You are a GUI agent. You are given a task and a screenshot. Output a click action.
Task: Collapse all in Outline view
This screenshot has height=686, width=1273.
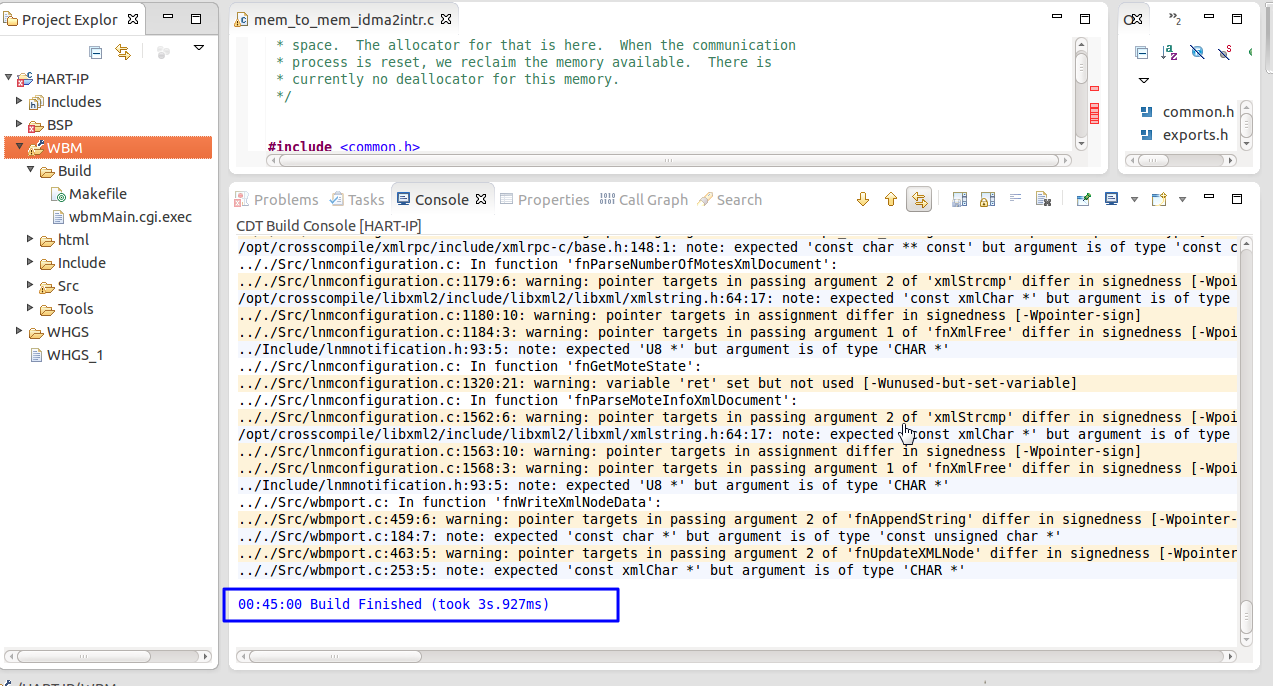pos(1141,53)
